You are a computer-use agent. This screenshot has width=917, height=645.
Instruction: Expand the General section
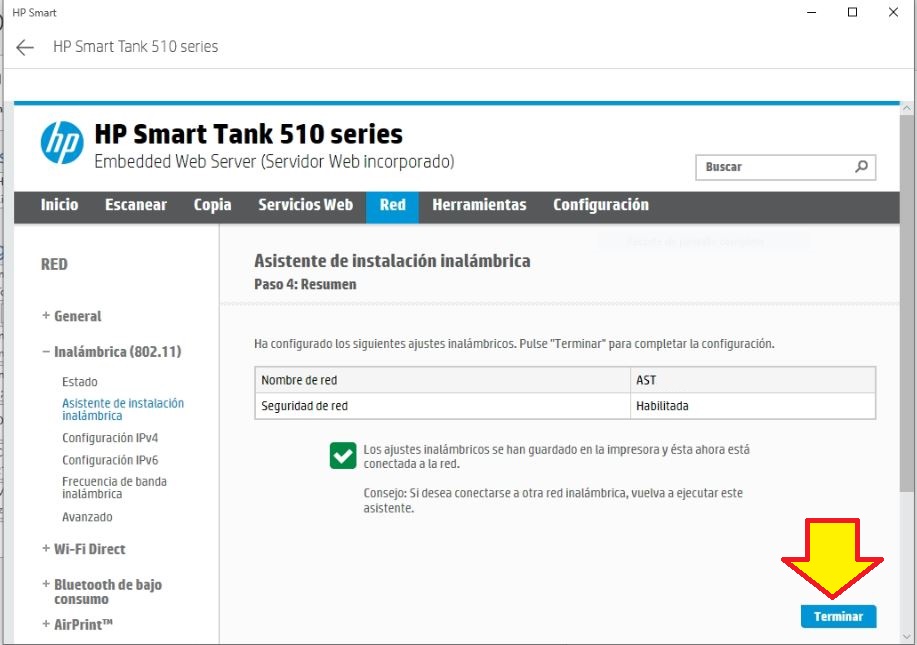72,316
